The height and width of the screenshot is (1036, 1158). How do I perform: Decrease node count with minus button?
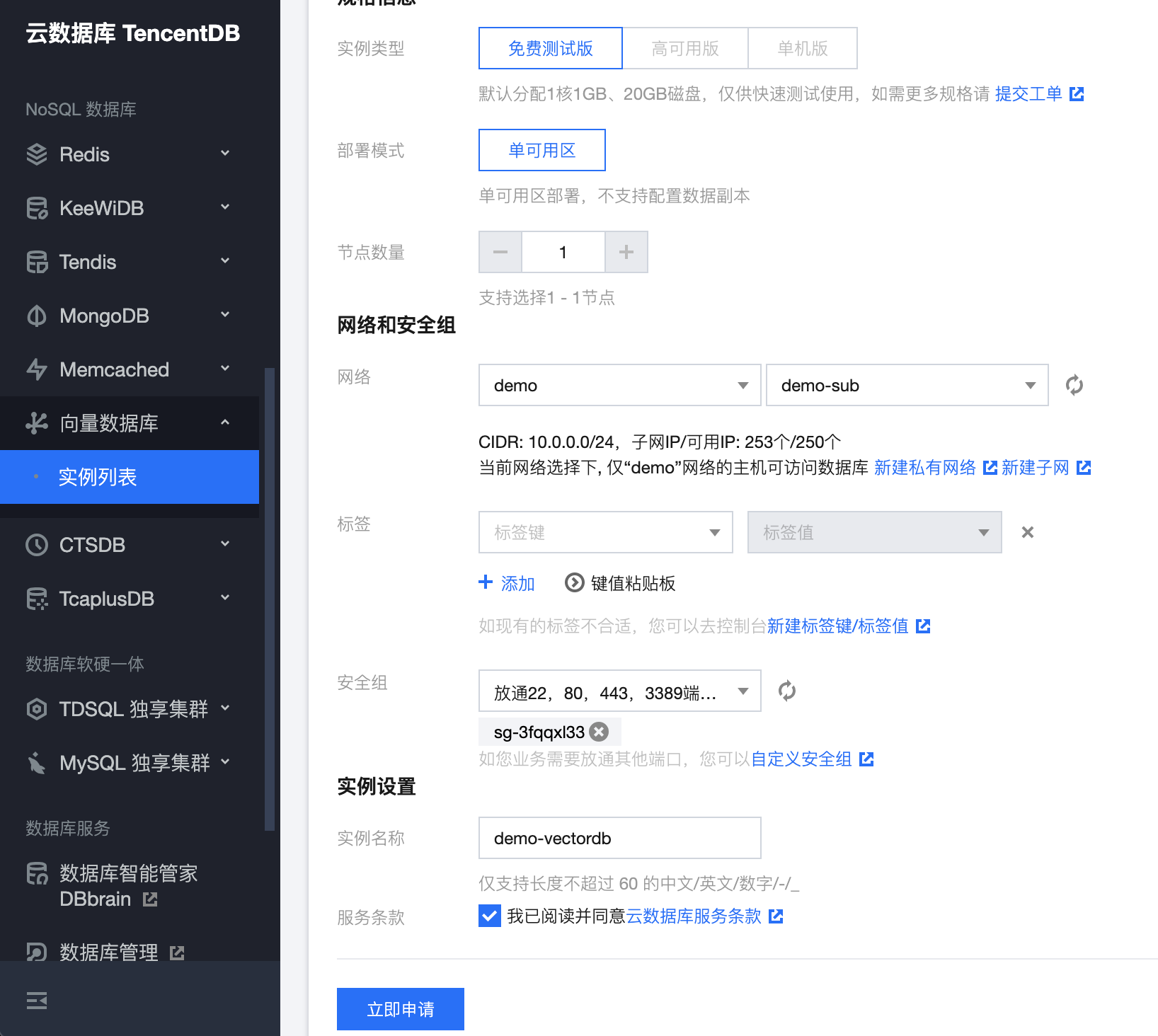pos(500,252)
